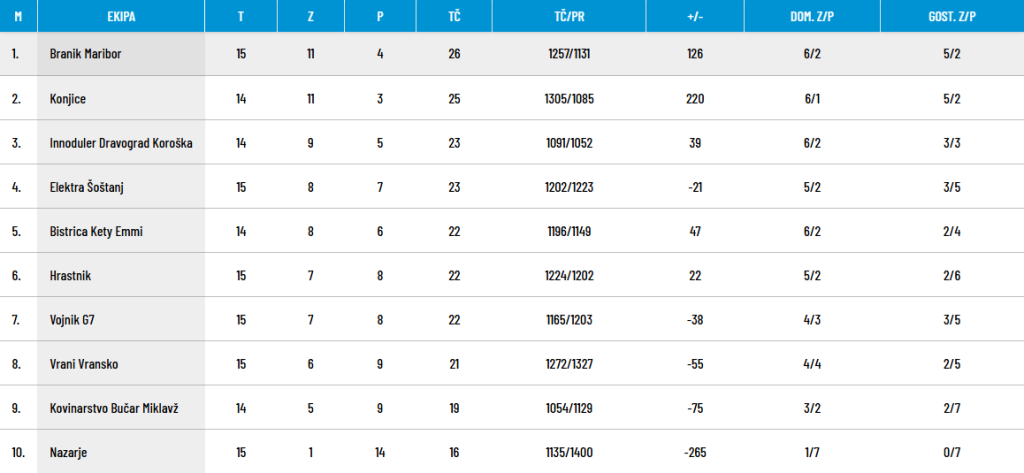This screenshot has height=473, width=1024.
Task: Open Innoduler Dravograd Koroška team page
Action: click(121, 143)
